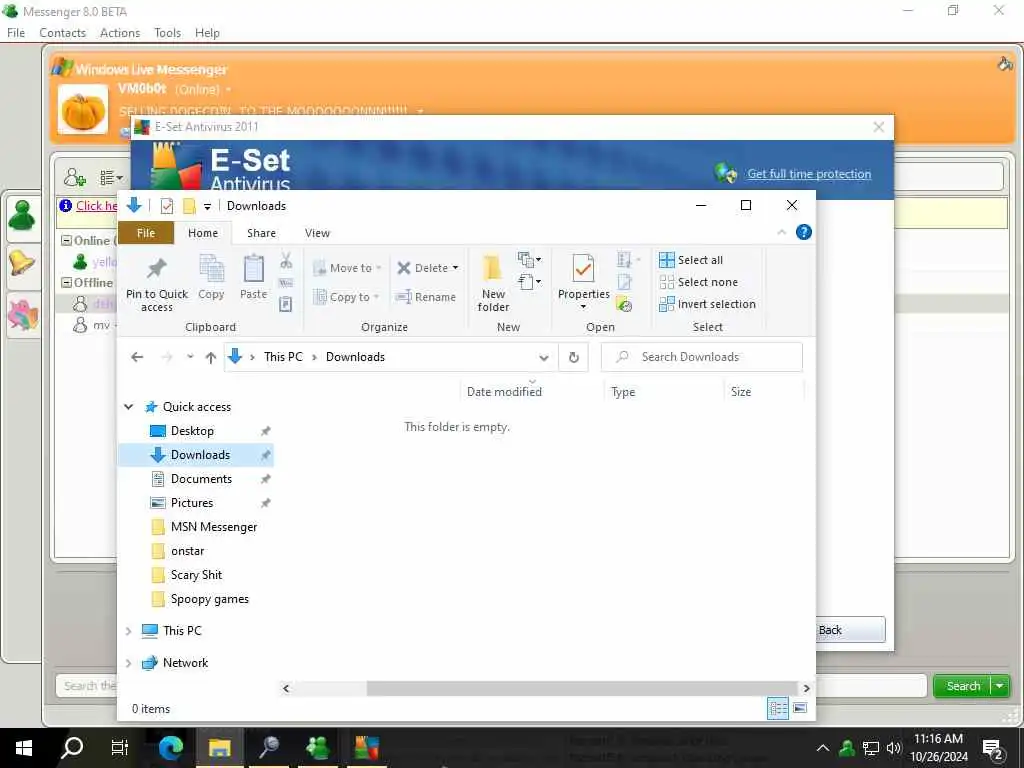Open Properties checkmark icon in ribbon

pyautogui.click(x=583, y=268)
